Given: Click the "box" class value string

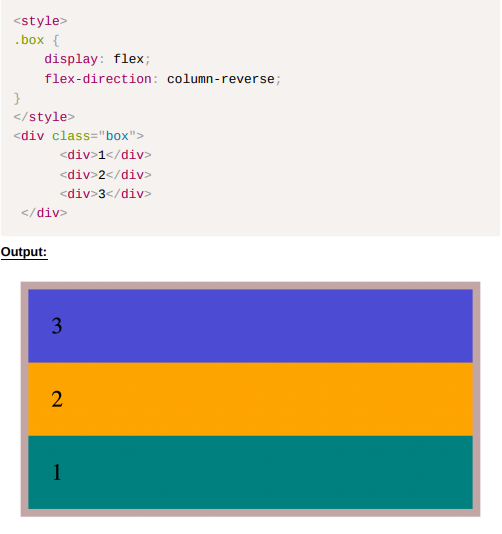Looking at the screenshot, I should (x=117, y=136).
